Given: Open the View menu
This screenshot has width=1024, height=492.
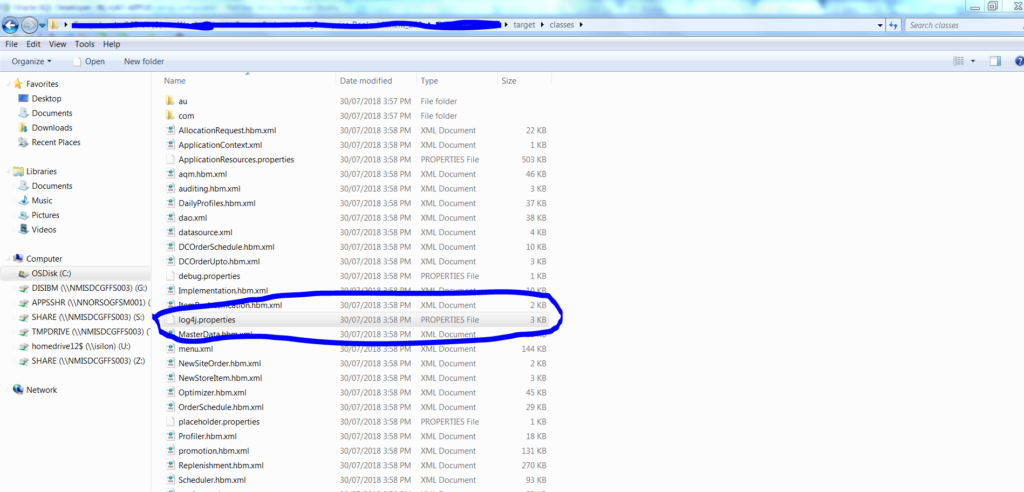Looking at the screenshot, I should 57,44.
